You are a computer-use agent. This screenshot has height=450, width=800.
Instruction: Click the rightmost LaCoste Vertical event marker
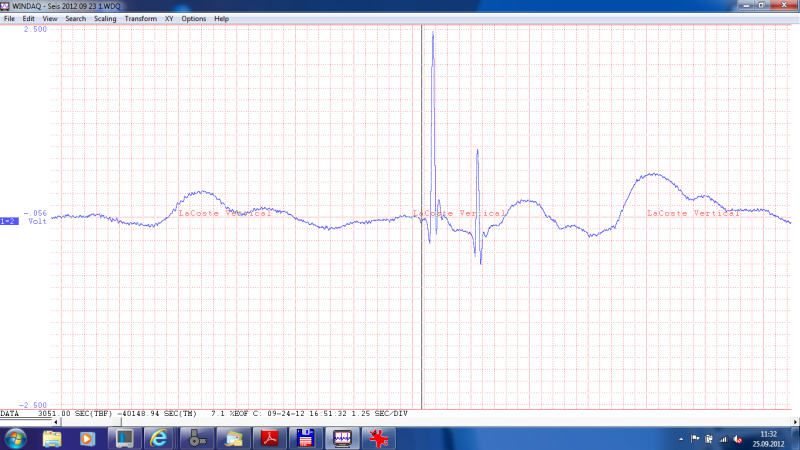coord(693,213)
